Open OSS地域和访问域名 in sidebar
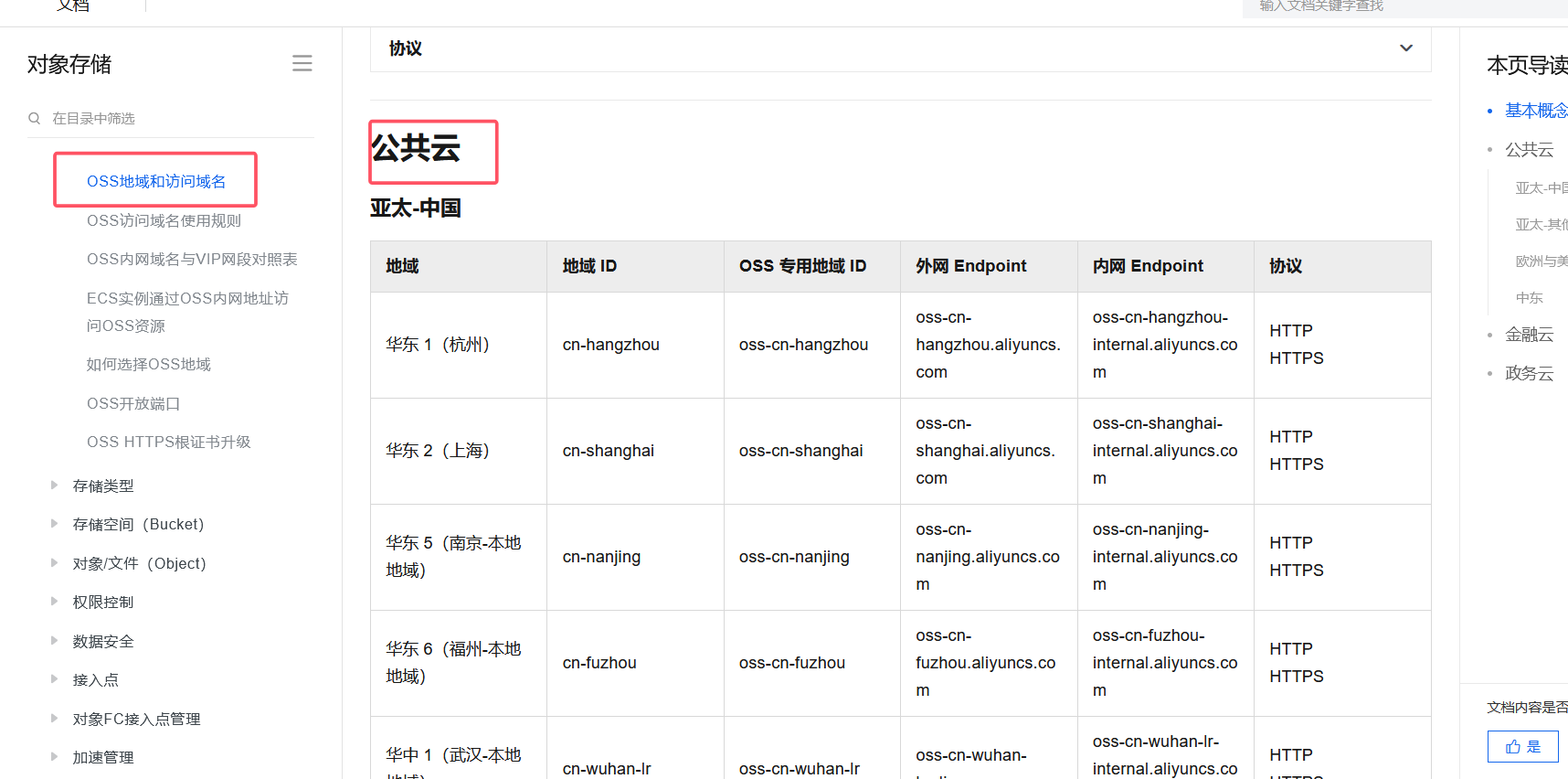The width and height of the screenshot is (1568, 779). point(156,181)
